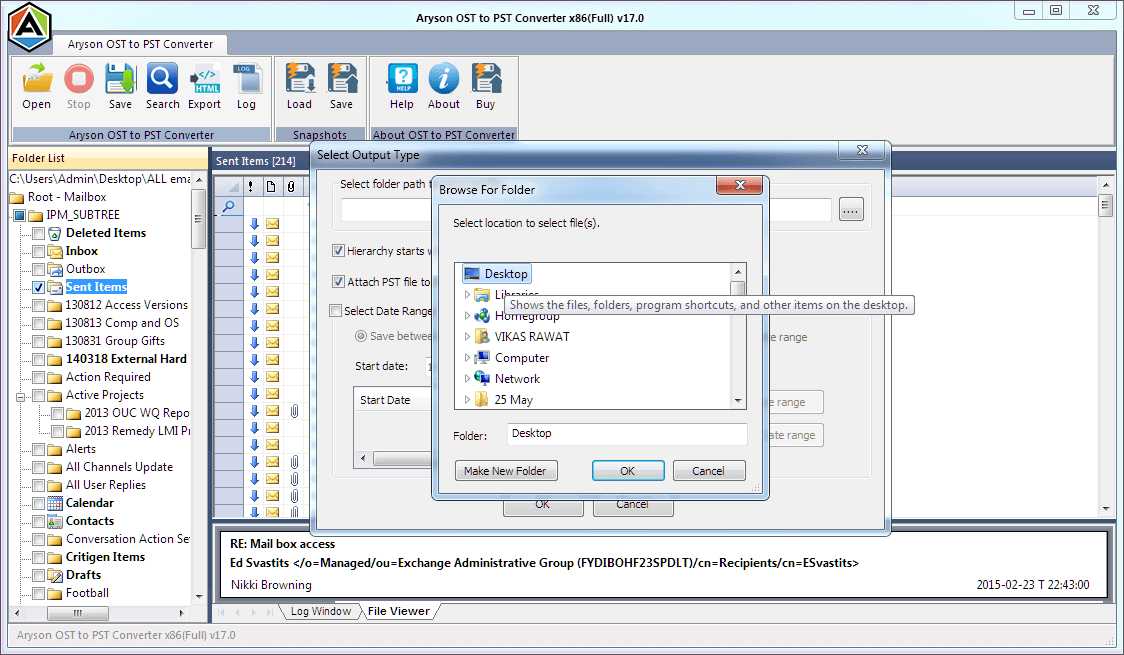Click the document type column header icon
The height and width of the screenshot is (655, 1124).
[271, 186]
